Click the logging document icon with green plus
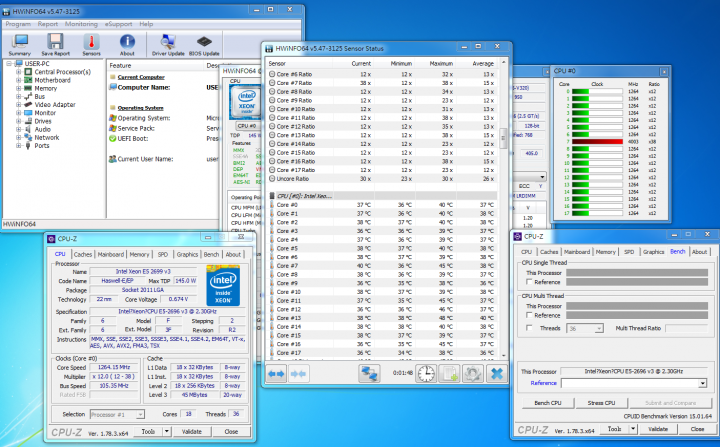 tap(449, 373)
